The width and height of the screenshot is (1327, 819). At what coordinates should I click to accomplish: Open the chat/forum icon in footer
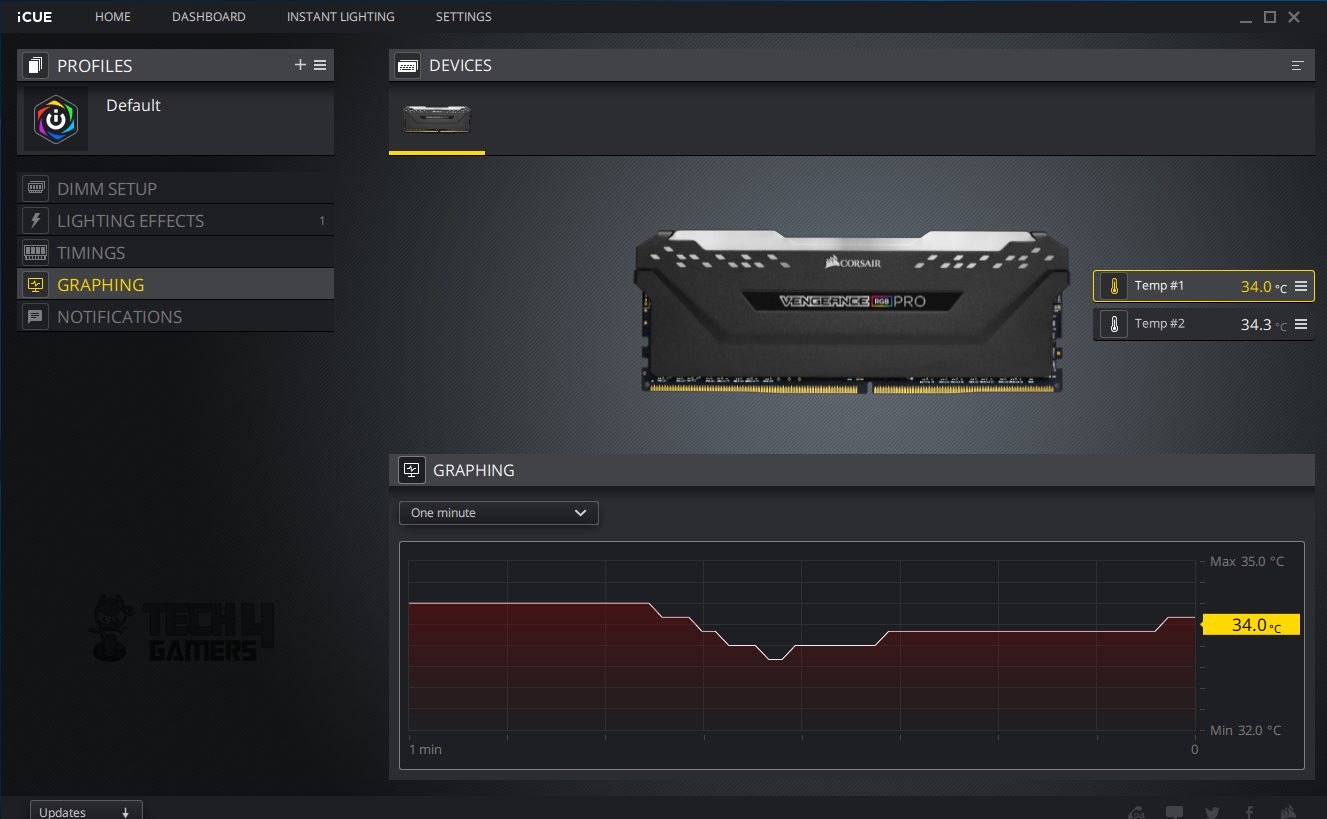point(1175,812)
